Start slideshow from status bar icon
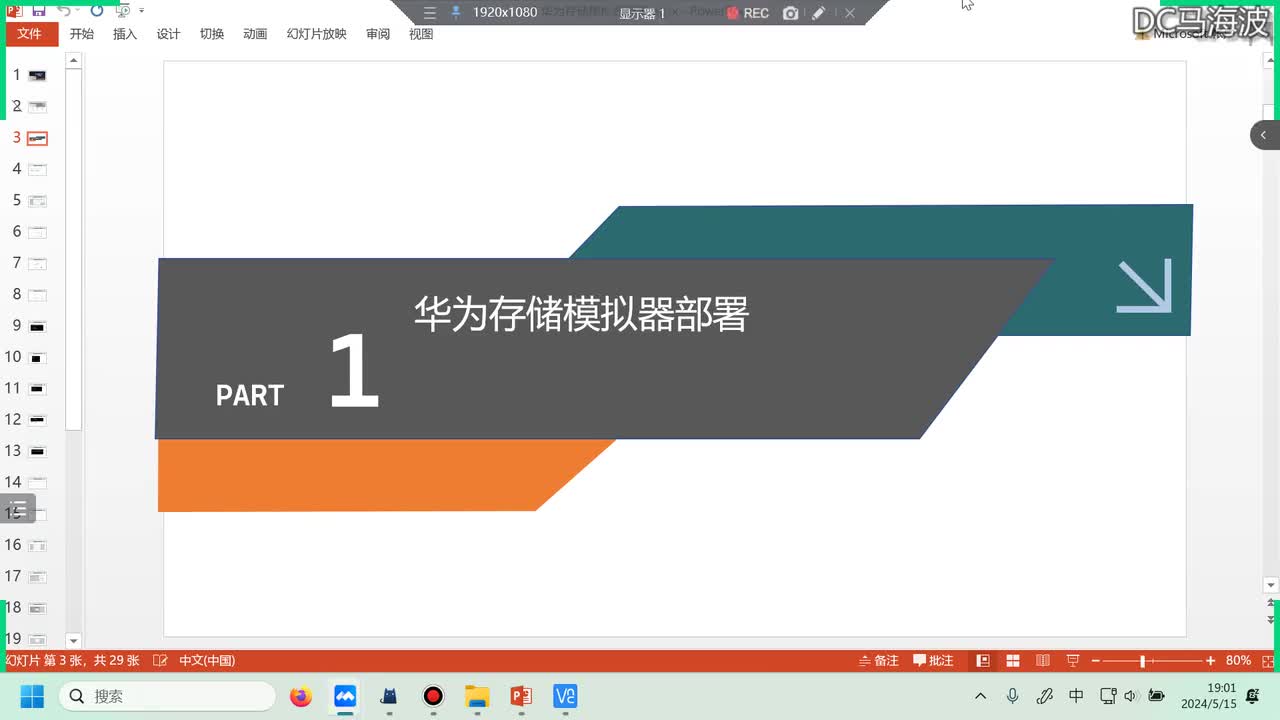1280x720 pixels. (1073, 661)
